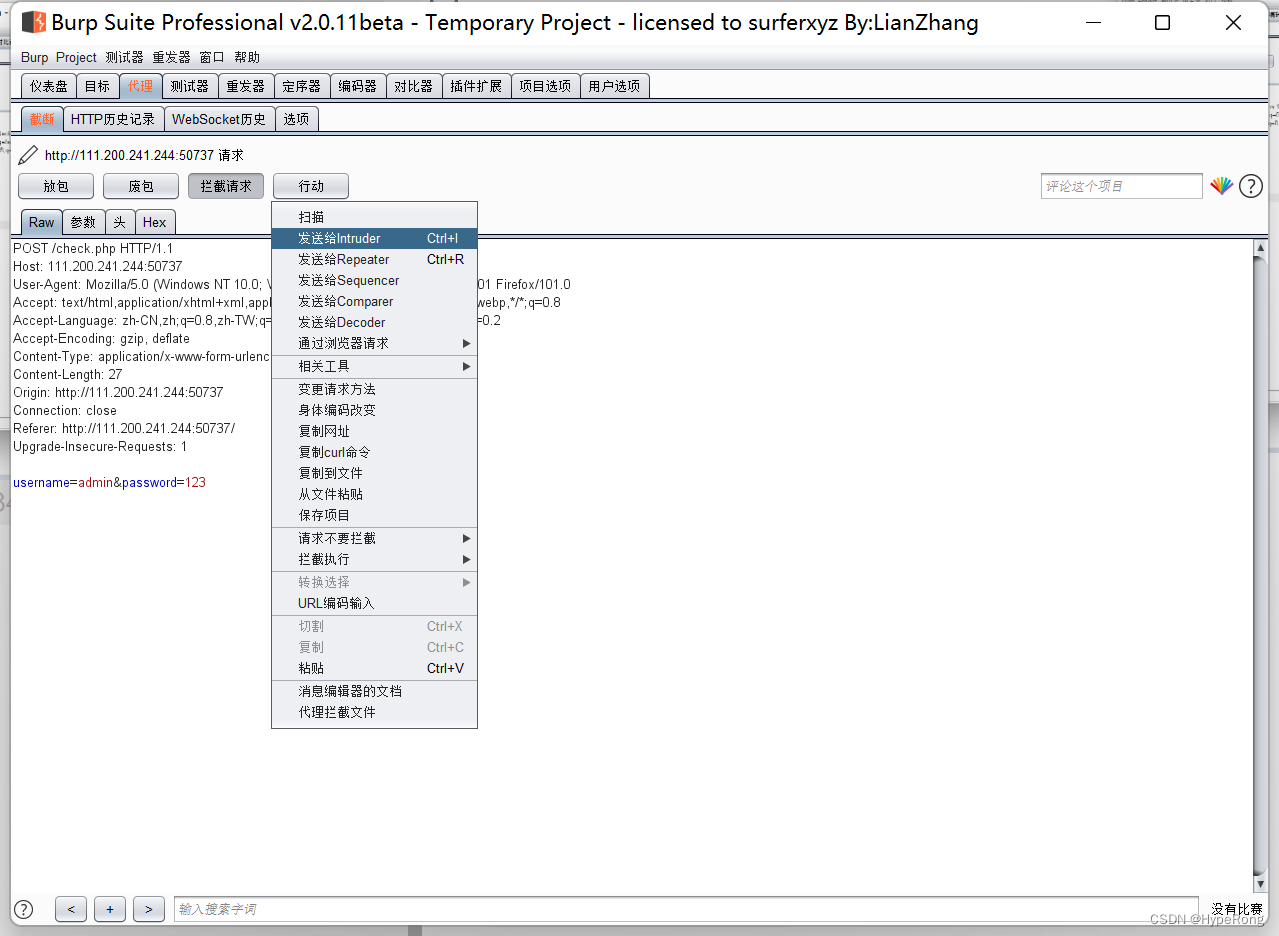Viewport: 1279px width, 936px height.
Task: Expand the 相关工具 submenu
Action: [x=374, y=367]
